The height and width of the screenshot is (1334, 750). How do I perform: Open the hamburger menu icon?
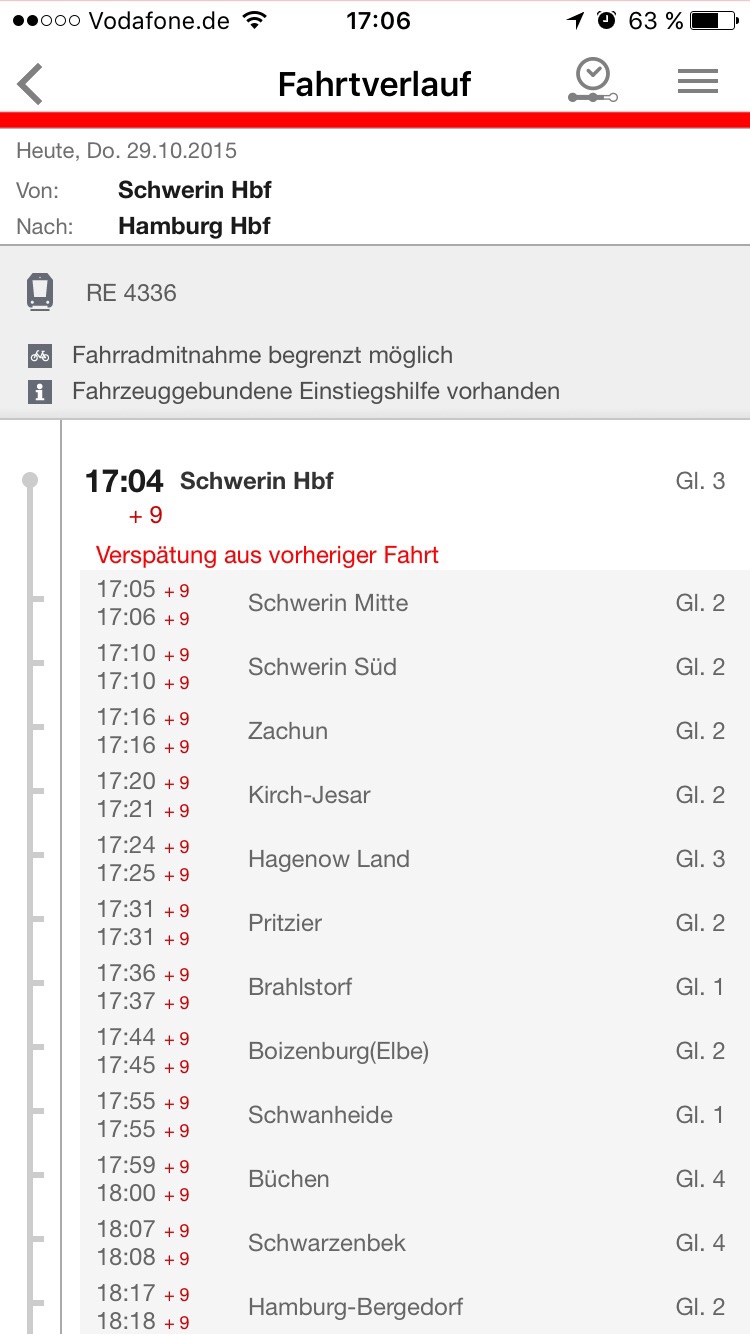[698, 82]
